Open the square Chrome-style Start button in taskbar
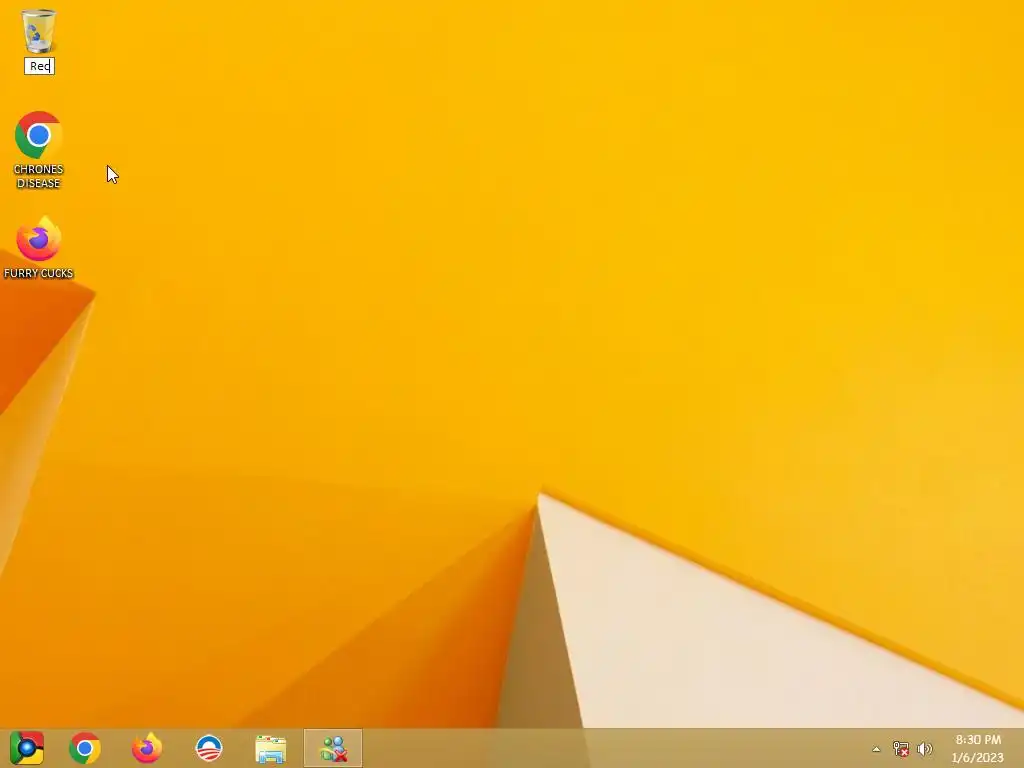 point(27,748)
